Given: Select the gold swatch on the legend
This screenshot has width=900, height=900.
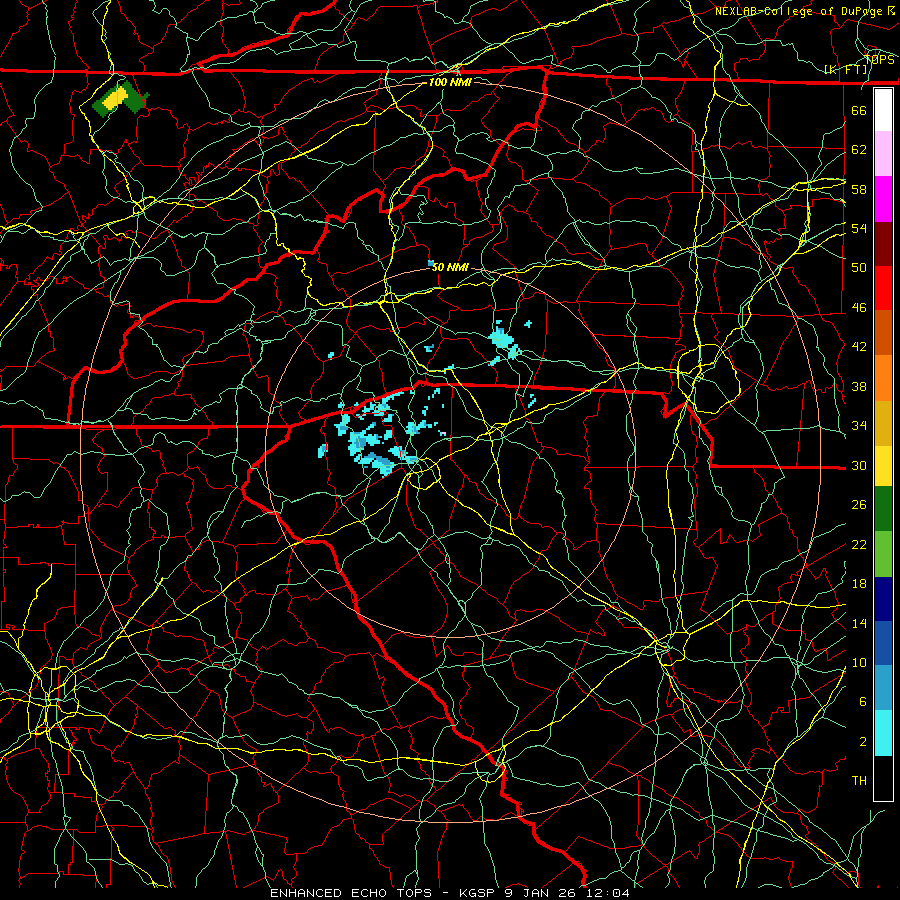Looking at the screenshot, I should click(x=883, y=423).
